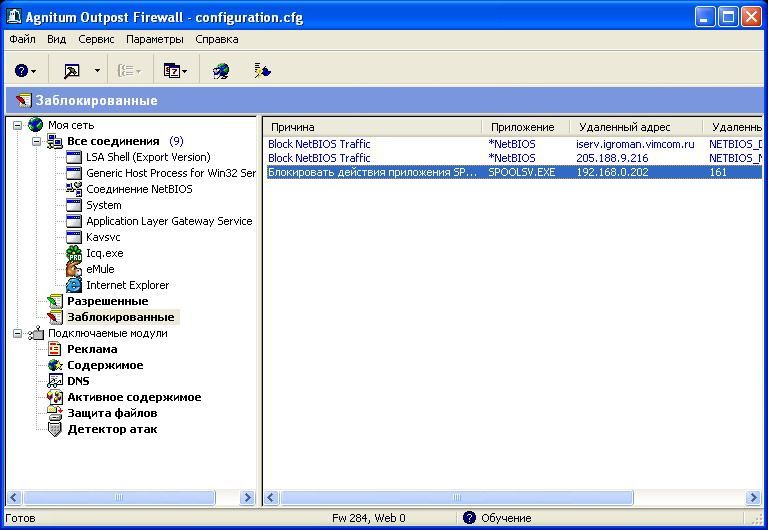Select the Моя сеть globe icon

35,125
